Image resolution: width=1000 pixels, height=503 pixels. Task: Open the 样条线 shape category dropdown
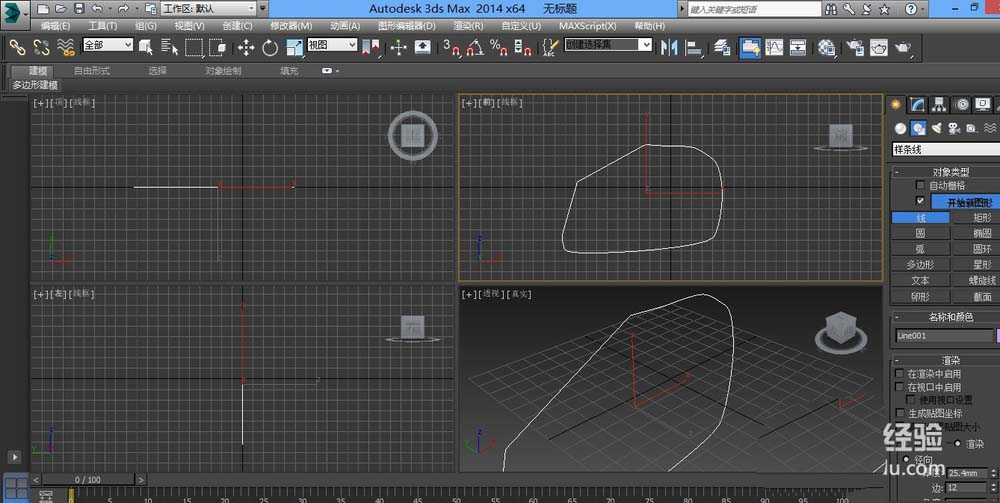pos(944,150)
